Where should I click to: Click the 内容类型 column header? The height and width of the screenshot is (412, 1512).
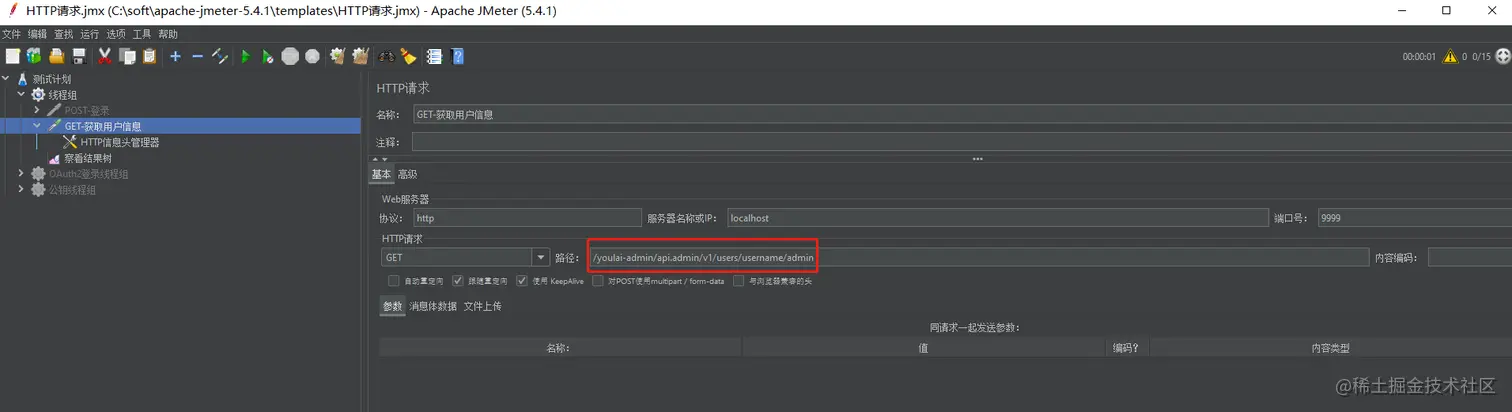point(1330,348)
